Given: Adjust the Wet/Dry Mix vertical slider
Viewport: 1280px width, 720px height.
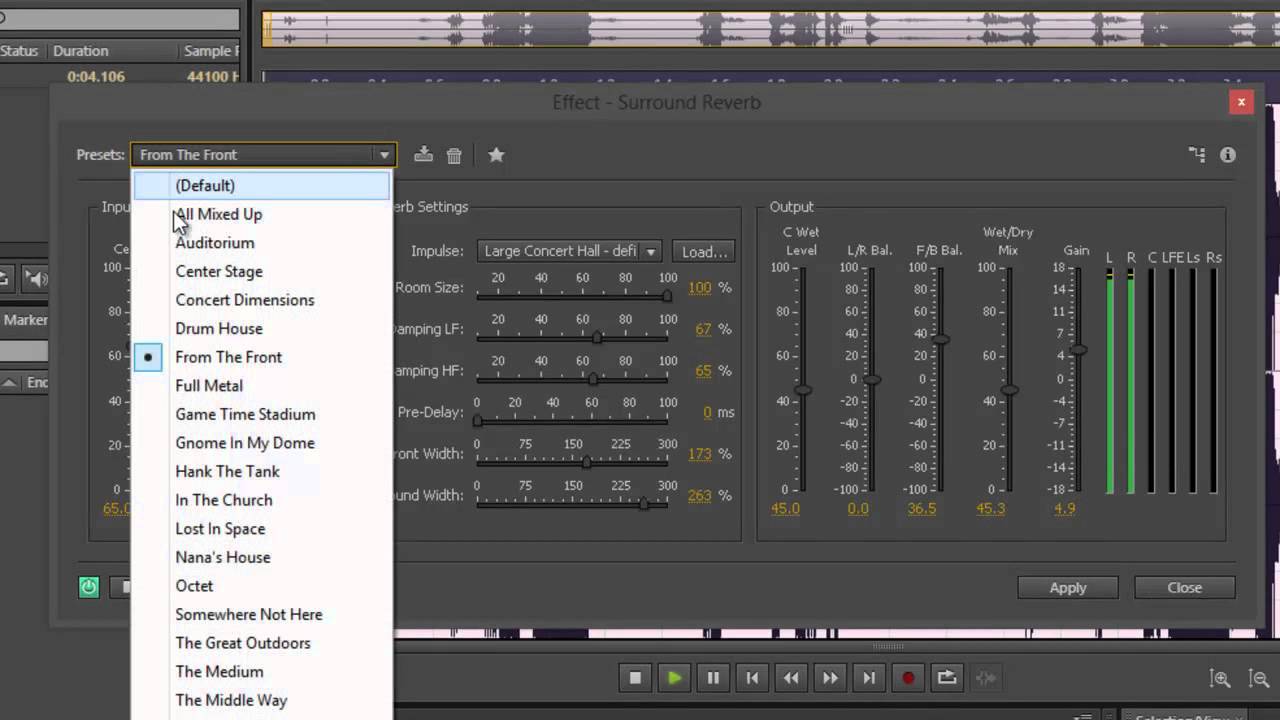Looking at the screenshot, I should [1009, 390].
